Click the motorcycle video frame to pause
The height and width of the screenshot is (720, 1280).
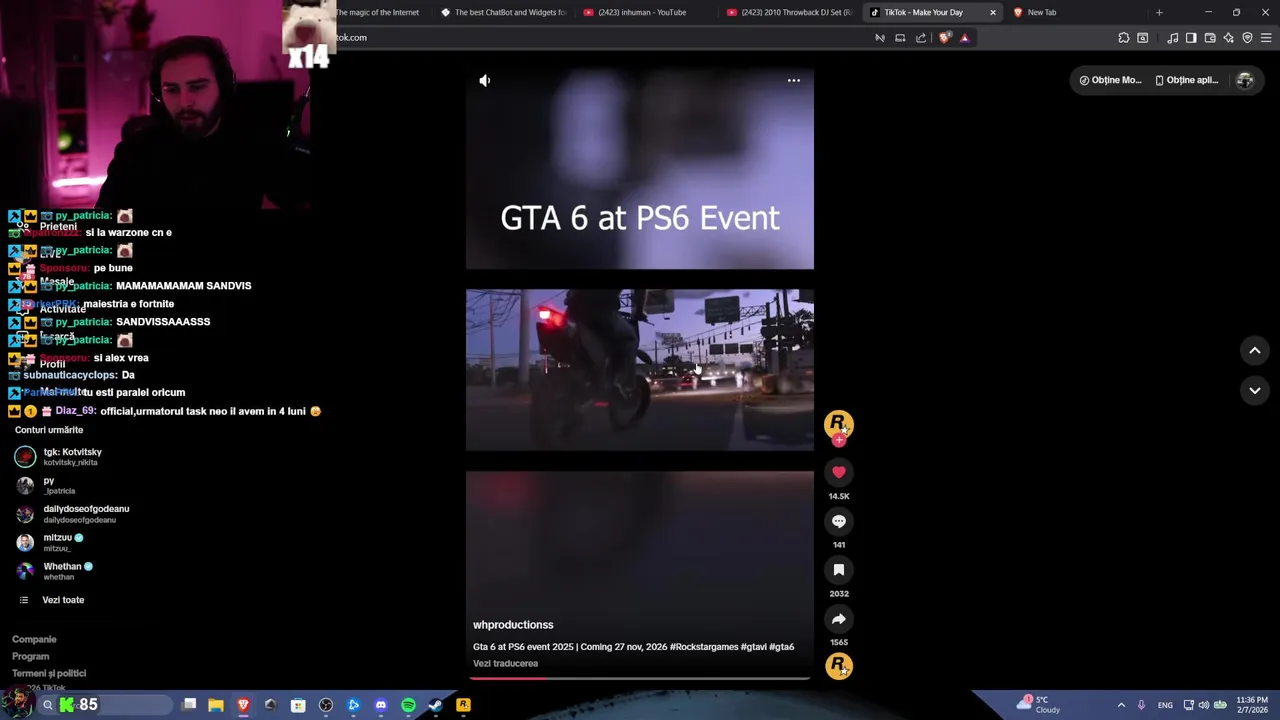pos(640,370)
